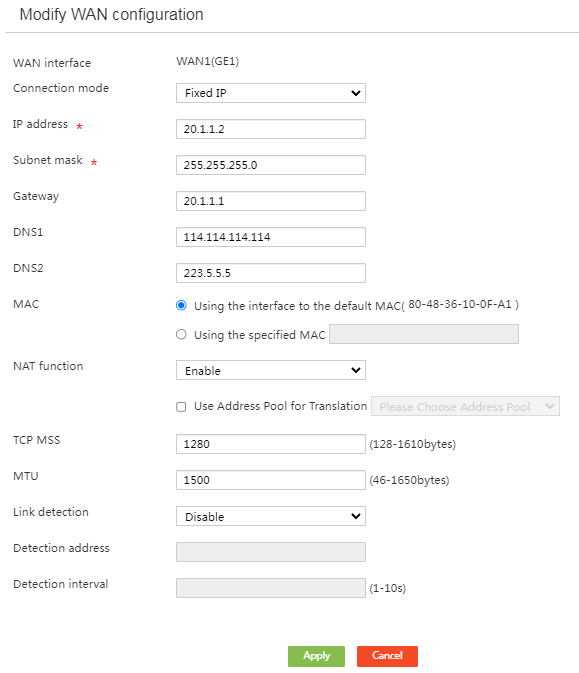Click into the Subnet mask field

pyautogui.click(x=271, y=165)
